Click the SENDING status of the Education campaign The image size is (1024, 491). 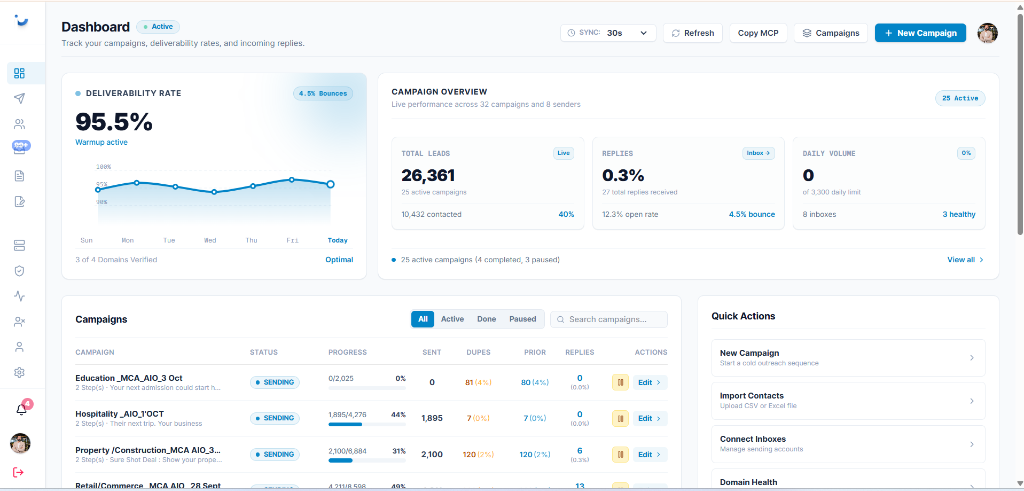coord(275,382)
